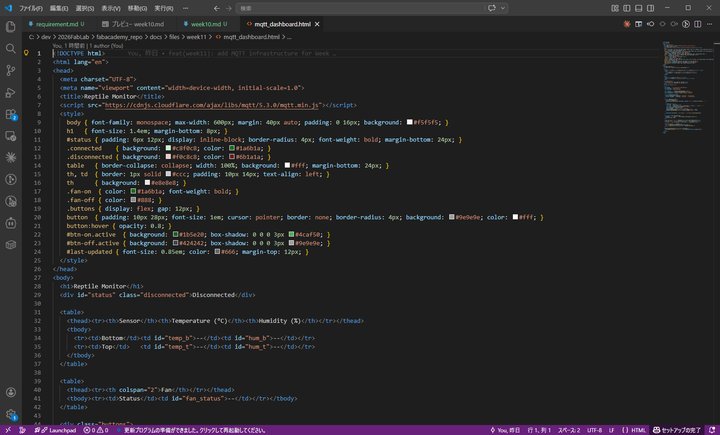Open the Extensions view with badge
The height and width of the screenshot is (435, 720).
11,114
